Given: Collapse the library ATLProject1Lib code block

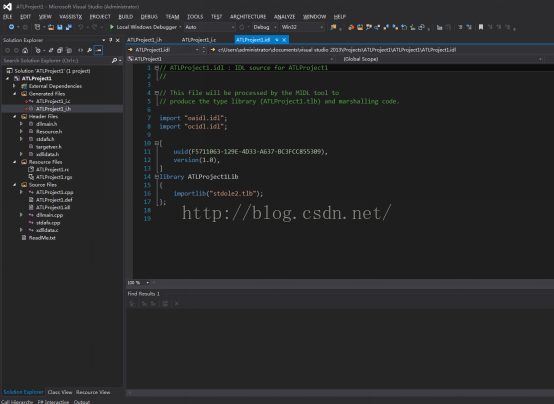Looking at the screenshot, I should pyautogui.click(x=157, y=177).
